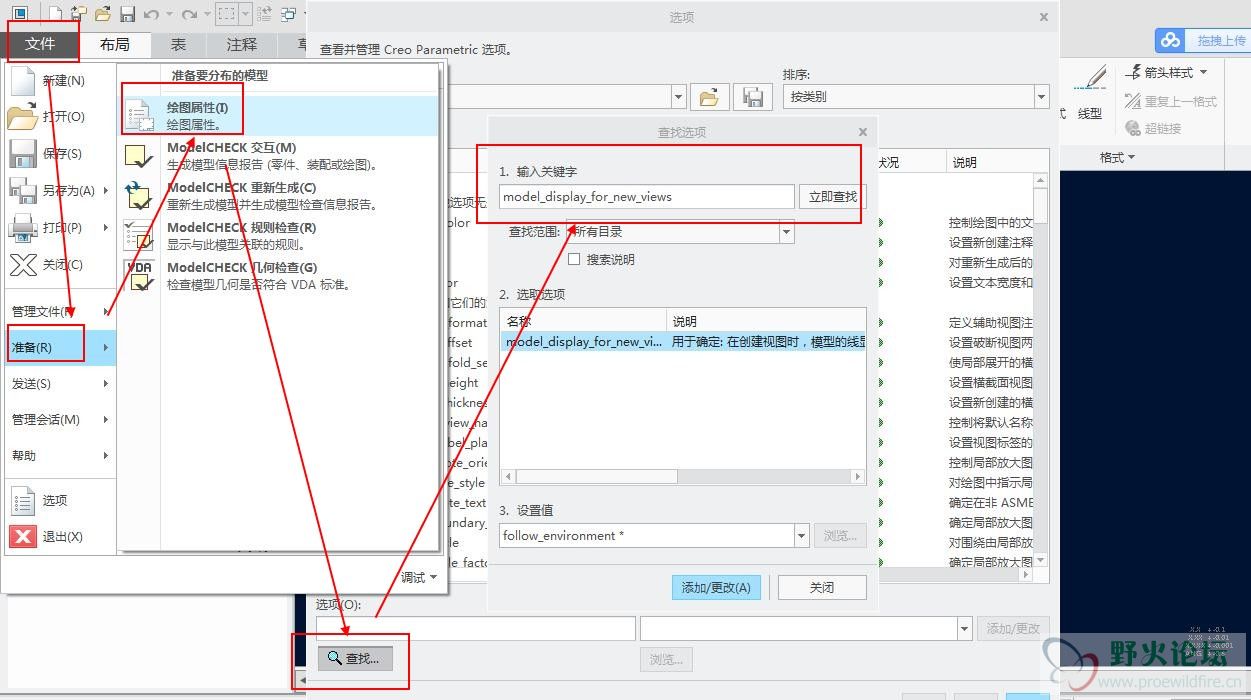
Task: Open the 管理文件 submenu
Action: coord(60,311)
